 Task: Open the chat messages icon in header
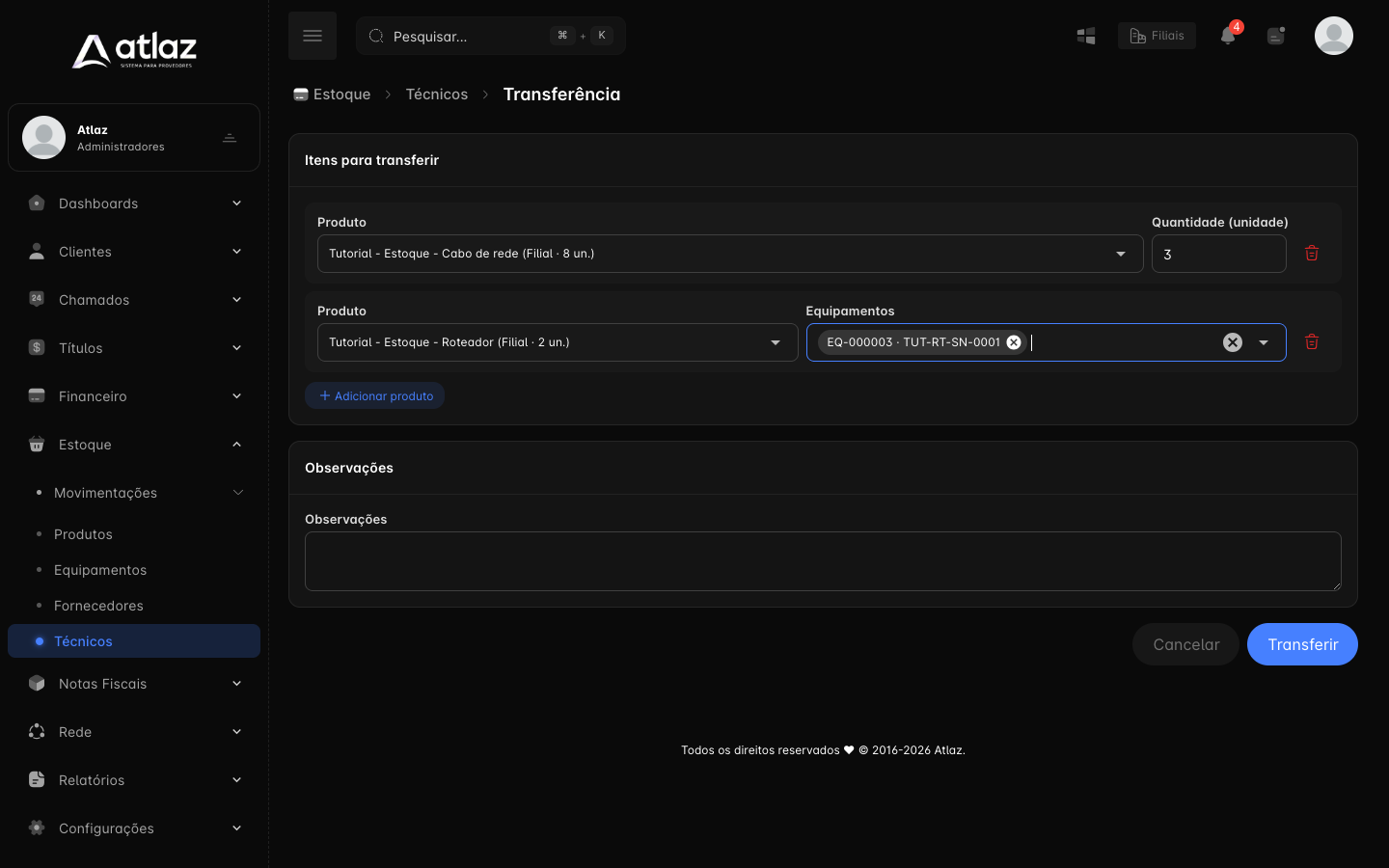click(1276, 36)
